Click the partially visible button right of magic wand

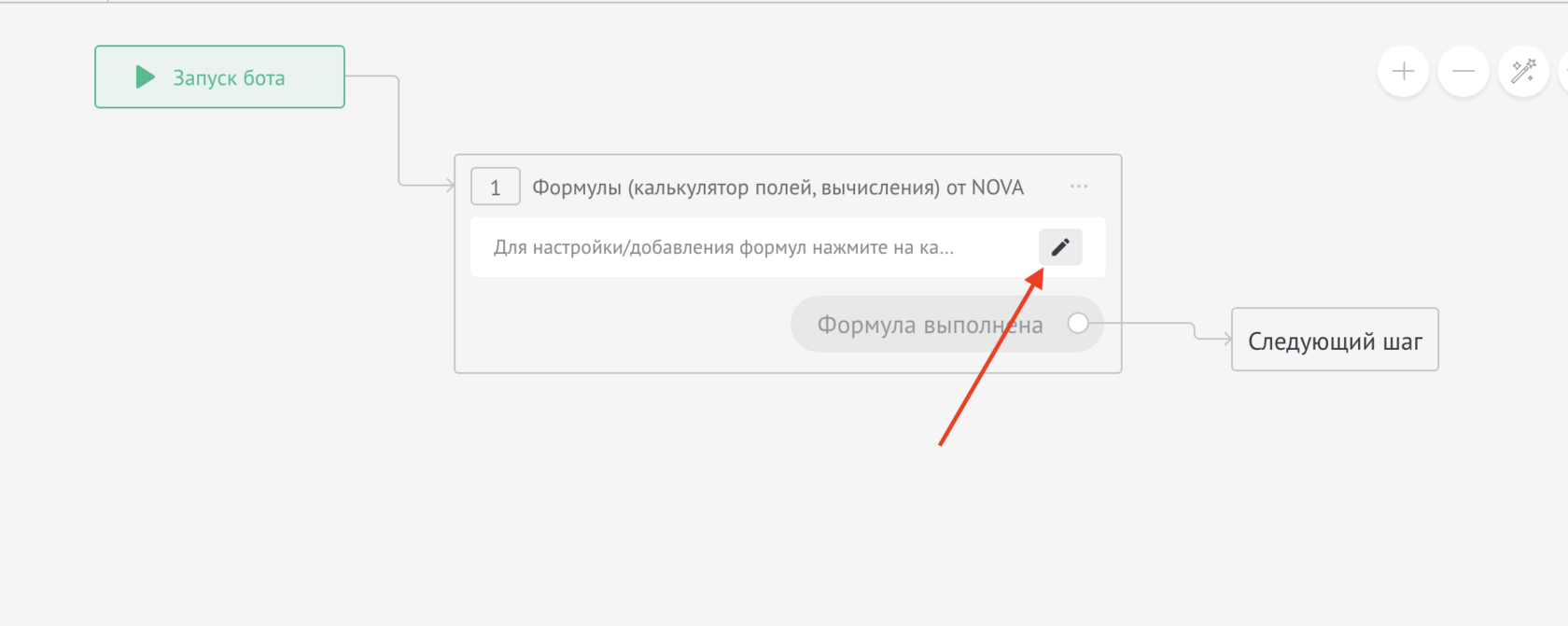point(1563,71)
